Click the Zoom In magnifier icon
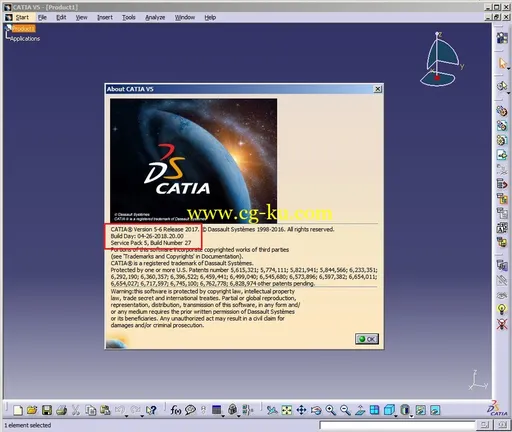This screenshot has width=512, height=432. (x=331, y=410)
